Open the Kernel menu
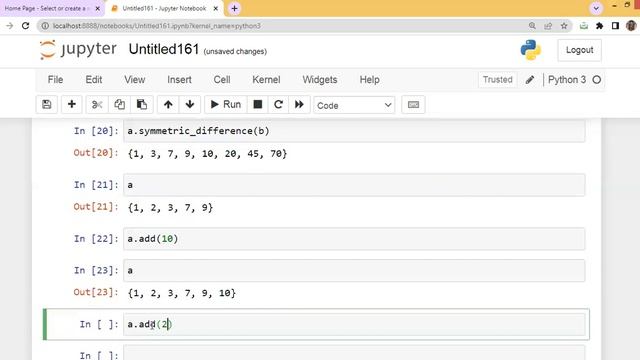Viewport: 640px width, 360px height. click(266, 80)
